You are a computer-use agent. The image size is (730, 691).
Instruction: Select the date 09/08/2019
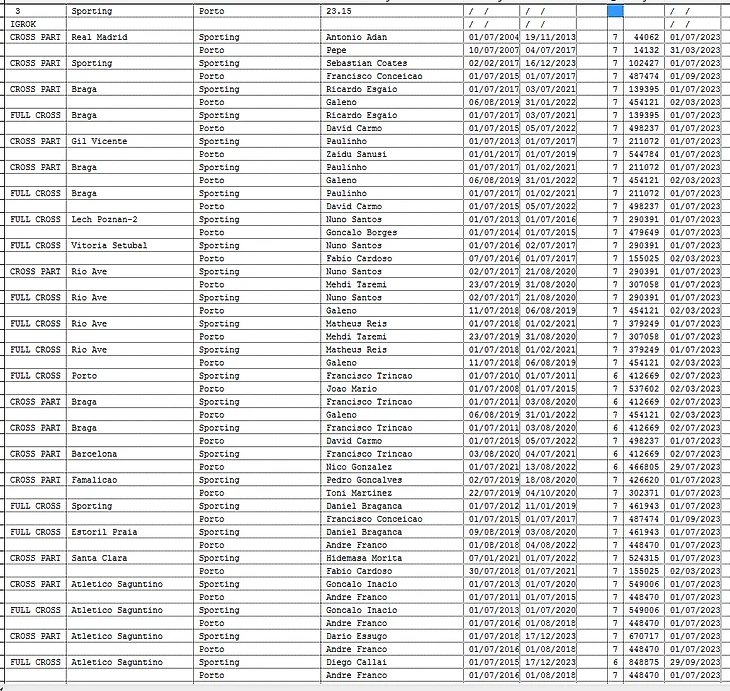pos(493,533)
